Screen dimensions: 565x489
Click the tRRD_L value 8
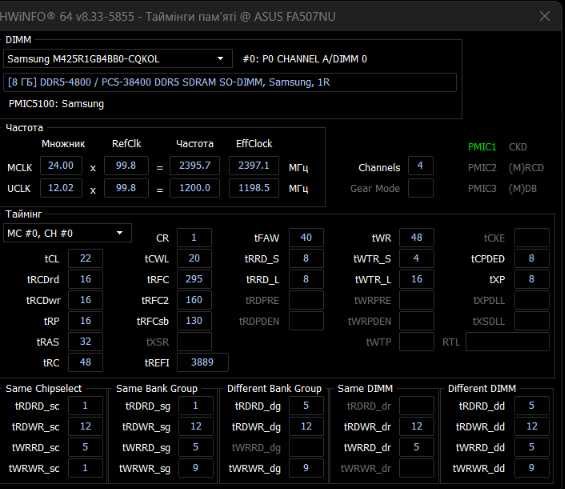[306, 279]
